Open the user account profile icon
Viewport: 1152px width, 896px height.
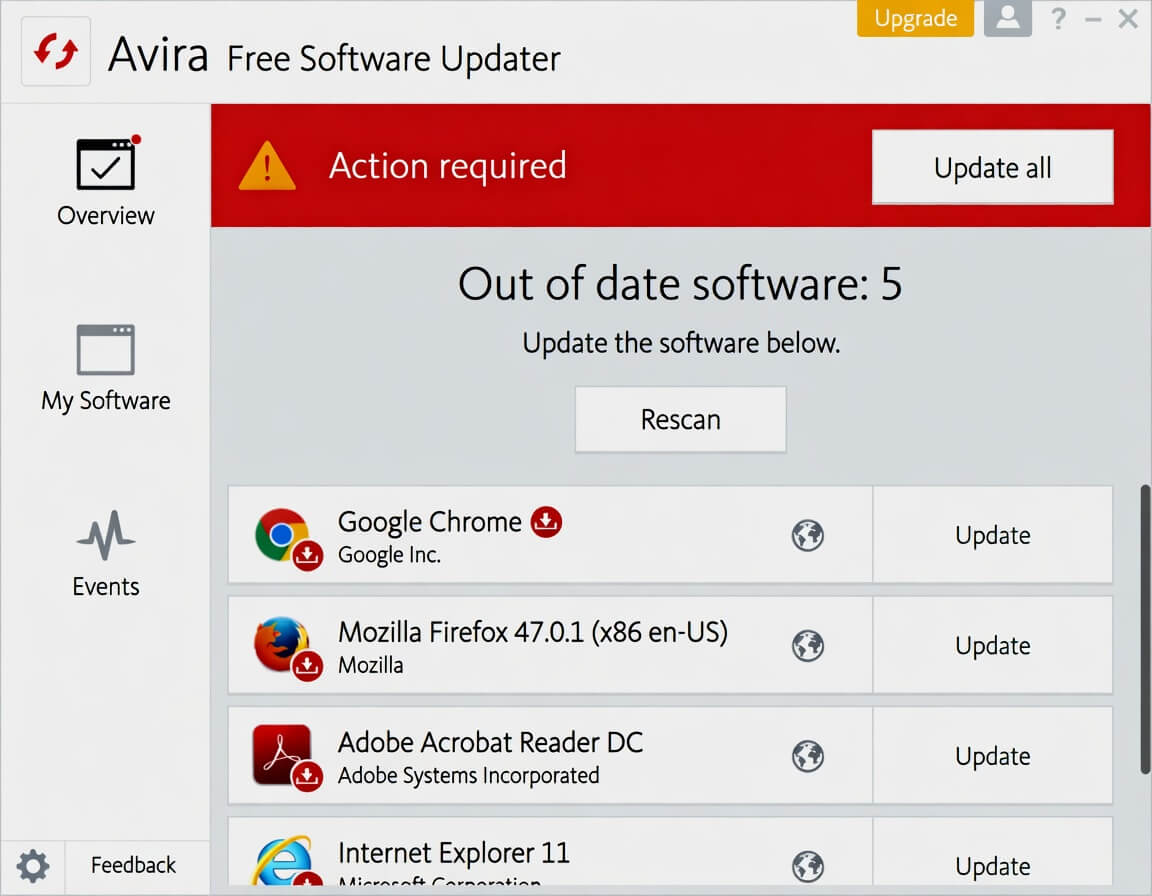tap(1007, 18)
